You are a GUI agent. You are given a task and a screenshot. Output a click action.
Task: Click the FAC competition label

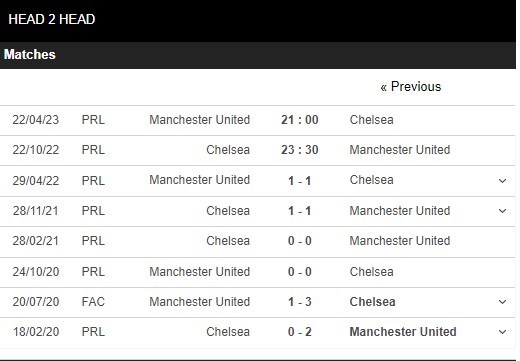93,302
